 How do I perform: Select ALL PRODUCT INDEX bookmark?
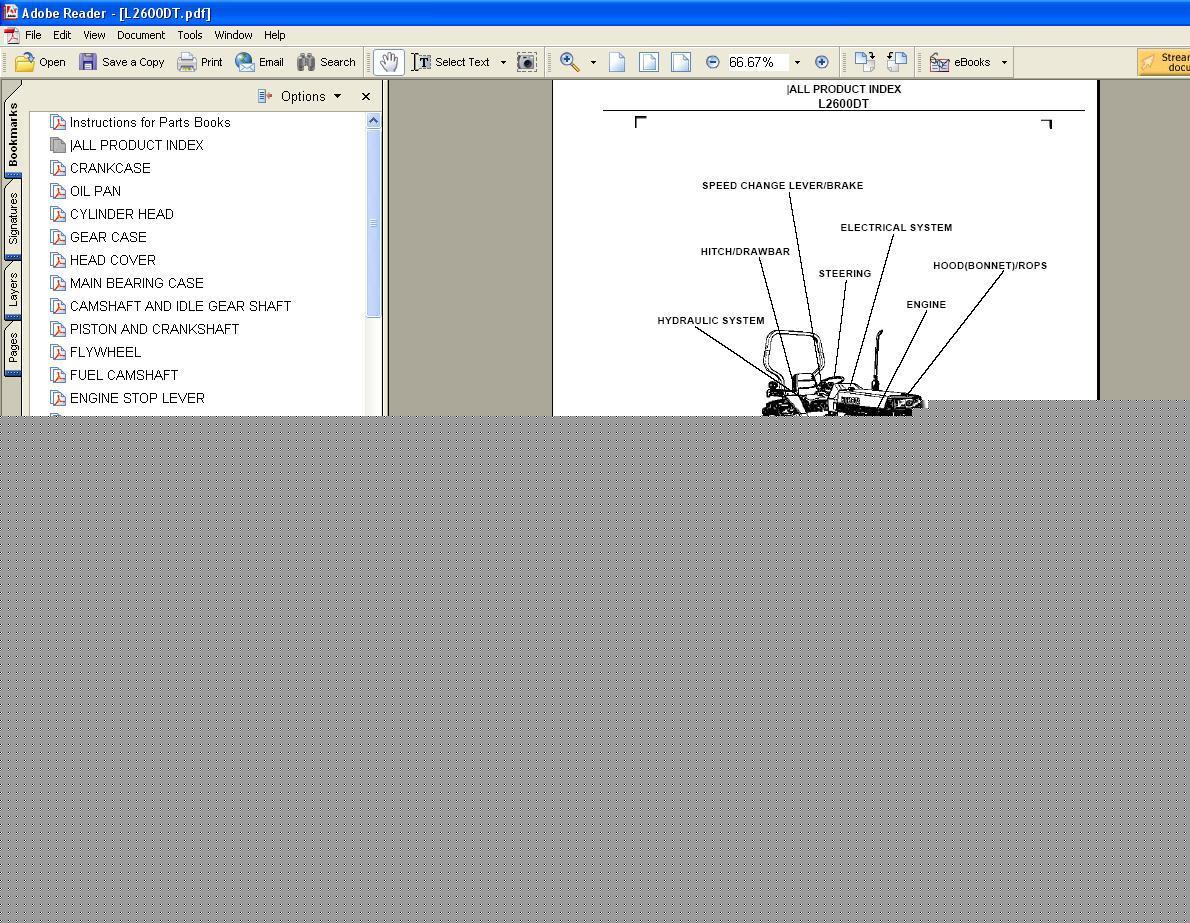coord(136,145)
